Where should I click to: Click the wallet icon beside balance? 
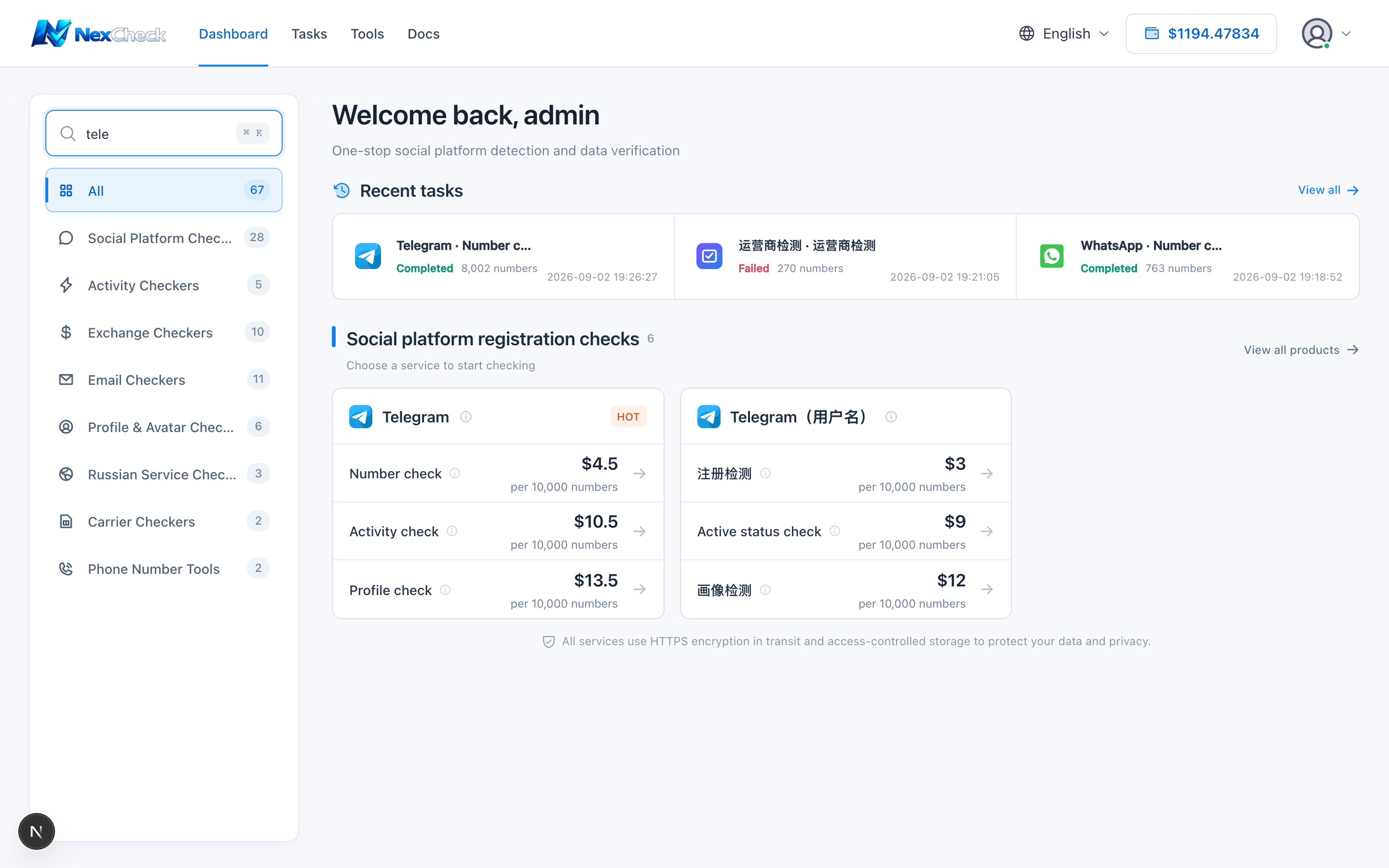pyautogui.click(x=1151, y=33)
